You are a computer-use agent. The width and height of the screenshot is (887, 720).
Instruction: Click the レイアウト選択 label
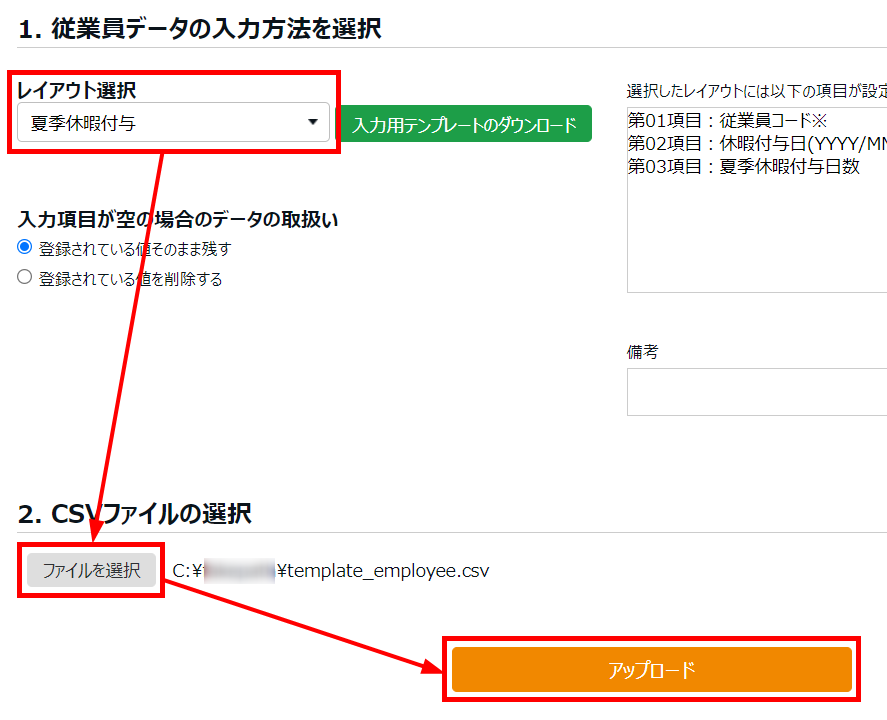[77, 90]
